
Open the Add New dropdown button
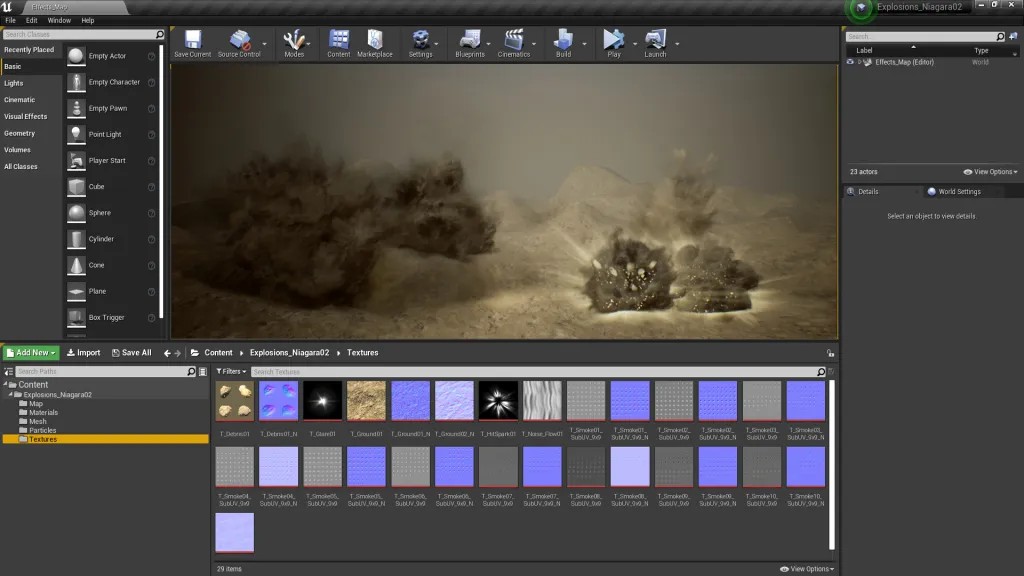pyautogui.click(x=31, y=353)
